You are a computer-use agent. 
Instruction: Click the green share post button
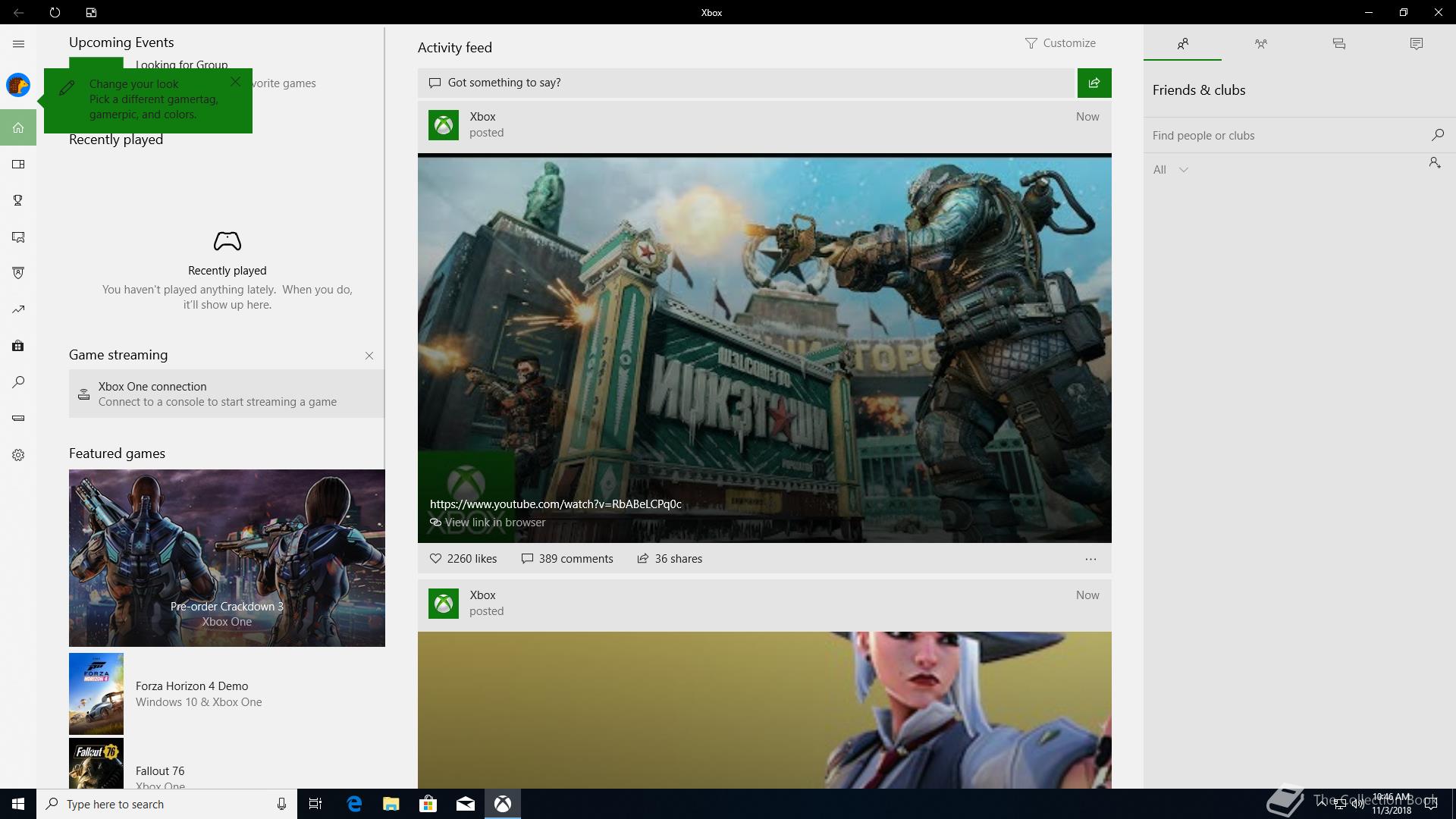coord(1094,83)
